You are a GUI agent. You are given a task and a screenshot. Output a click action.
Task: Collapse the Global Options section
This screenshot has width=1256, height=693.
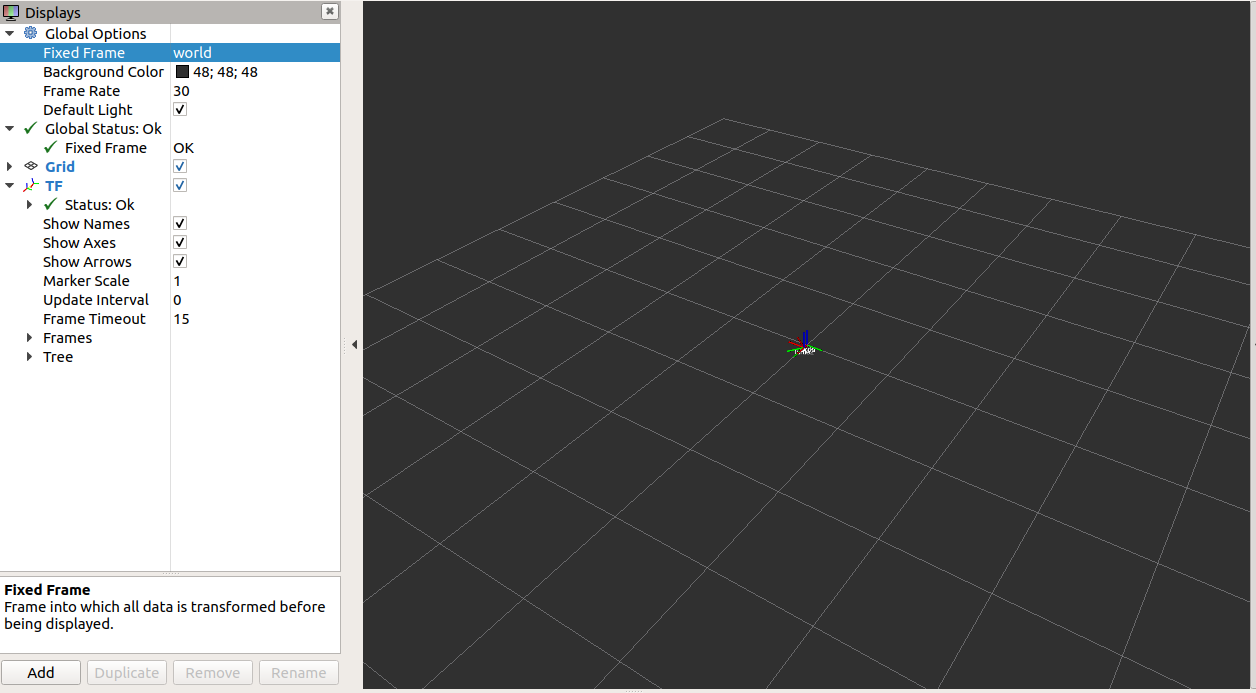pyautogui.click(x=10, y=33)
